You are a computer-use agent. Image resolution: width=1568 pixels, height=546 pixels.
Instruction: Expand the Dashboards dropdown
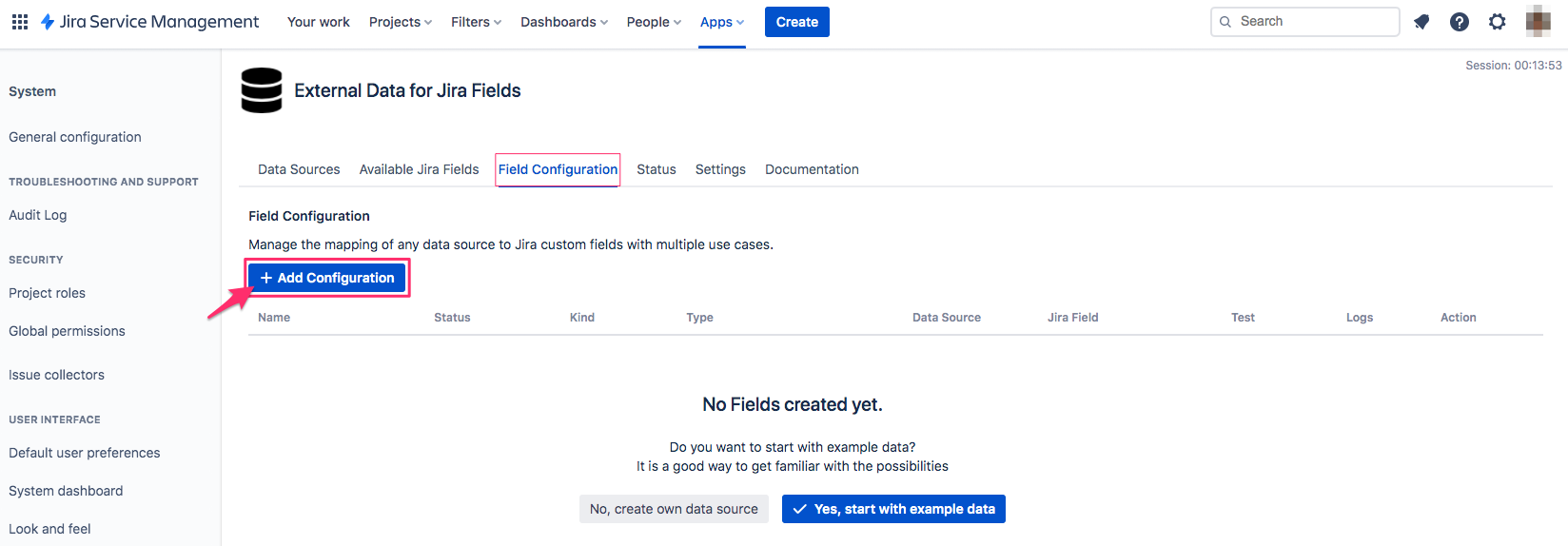[564, 22]
